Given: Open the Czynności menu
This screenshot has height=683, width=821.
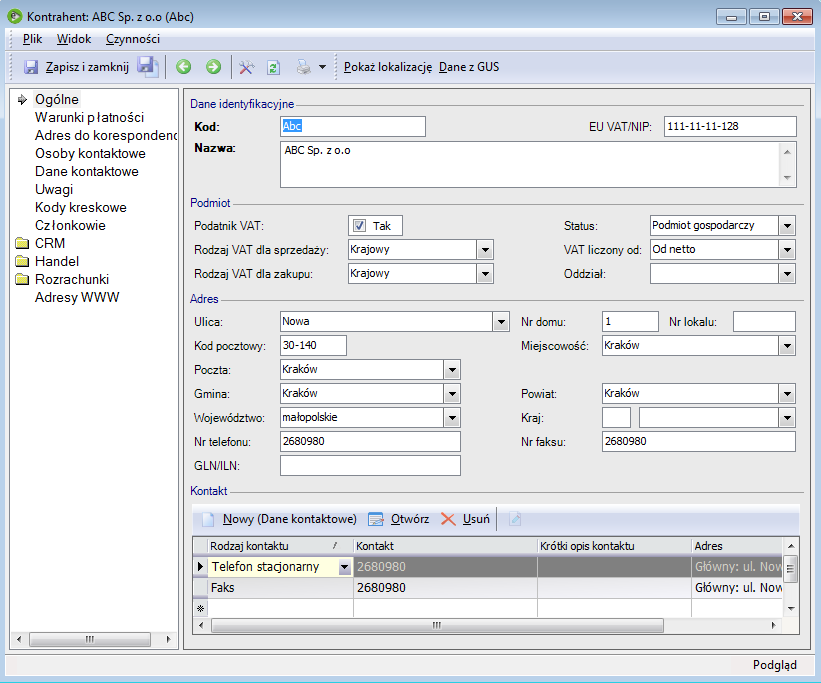Looking at the screenshot, I should [132, 39].
